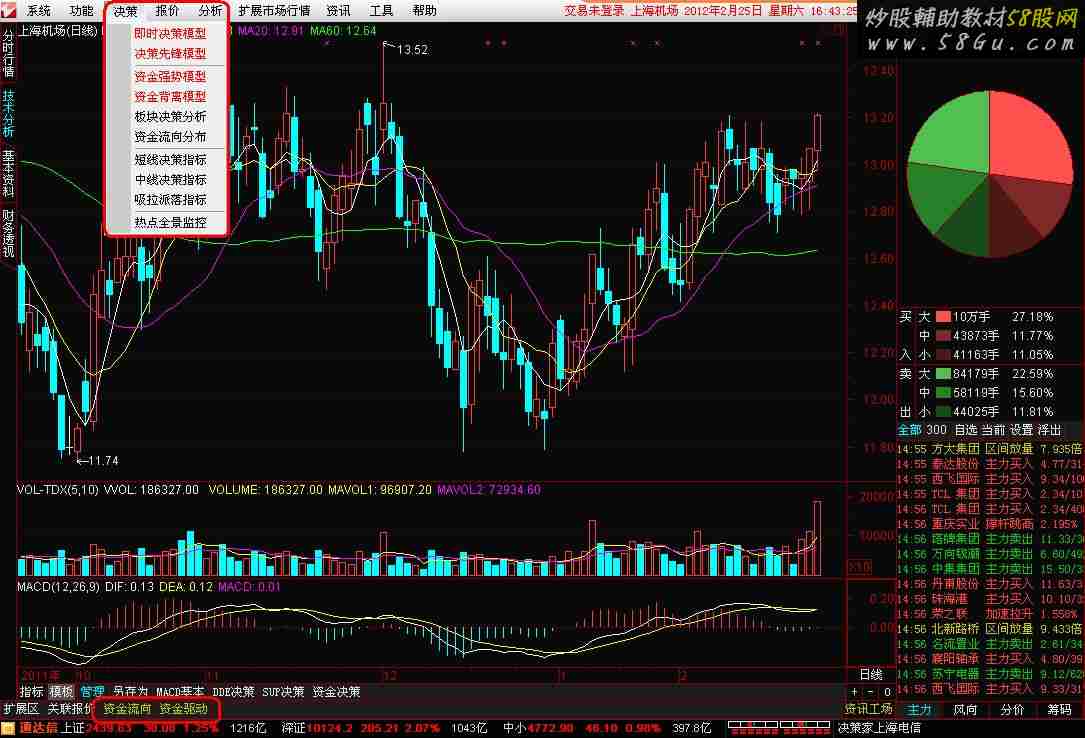
Task: Open the 工具 menu
Action: (x=381, y=10)
